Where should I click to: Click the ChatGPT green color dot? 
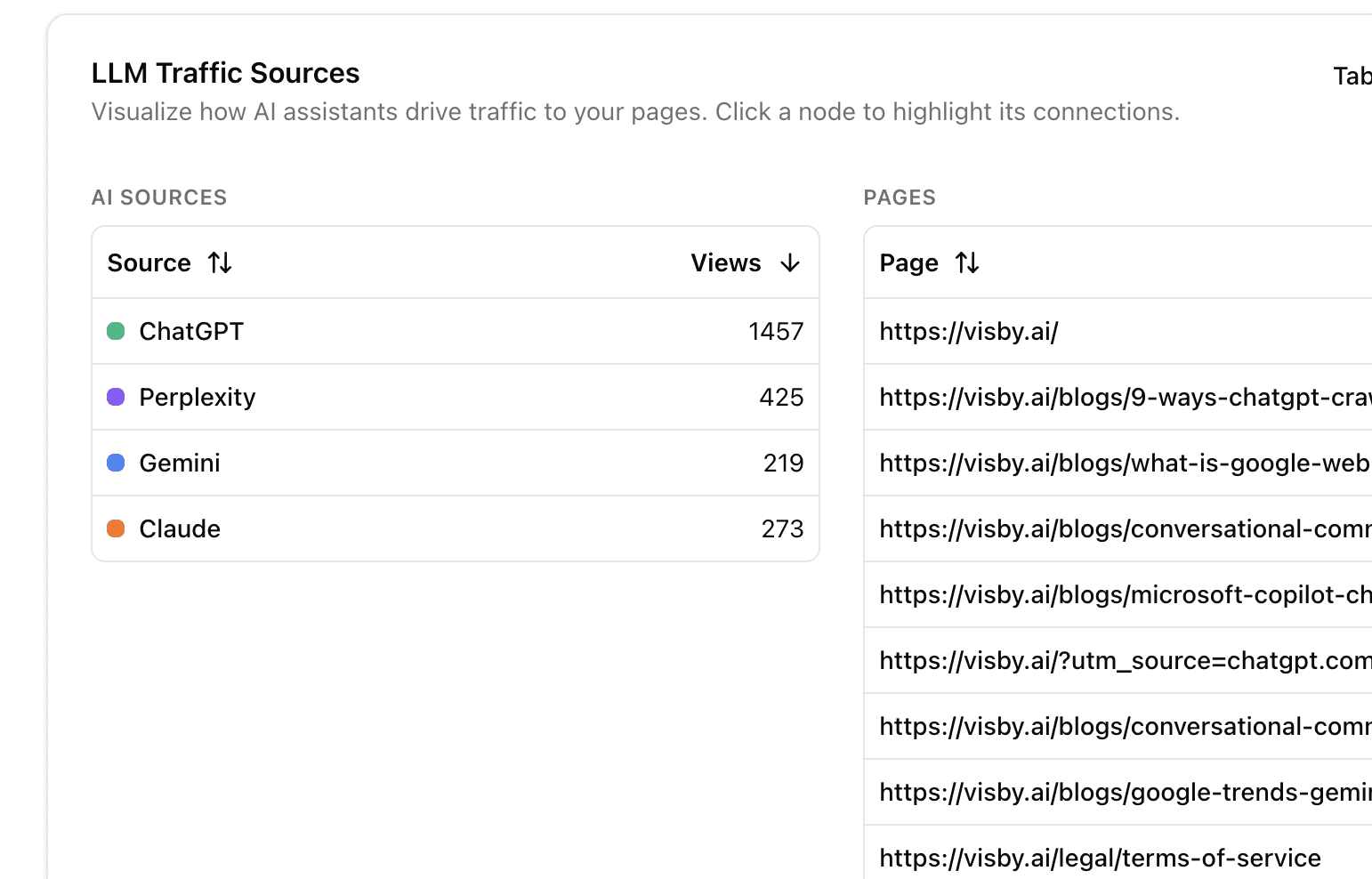tap(116, 331)
